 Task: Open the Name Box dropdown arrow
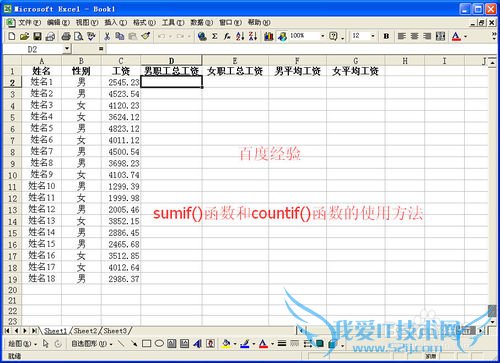pyautogui.click(x=67, y=49)
